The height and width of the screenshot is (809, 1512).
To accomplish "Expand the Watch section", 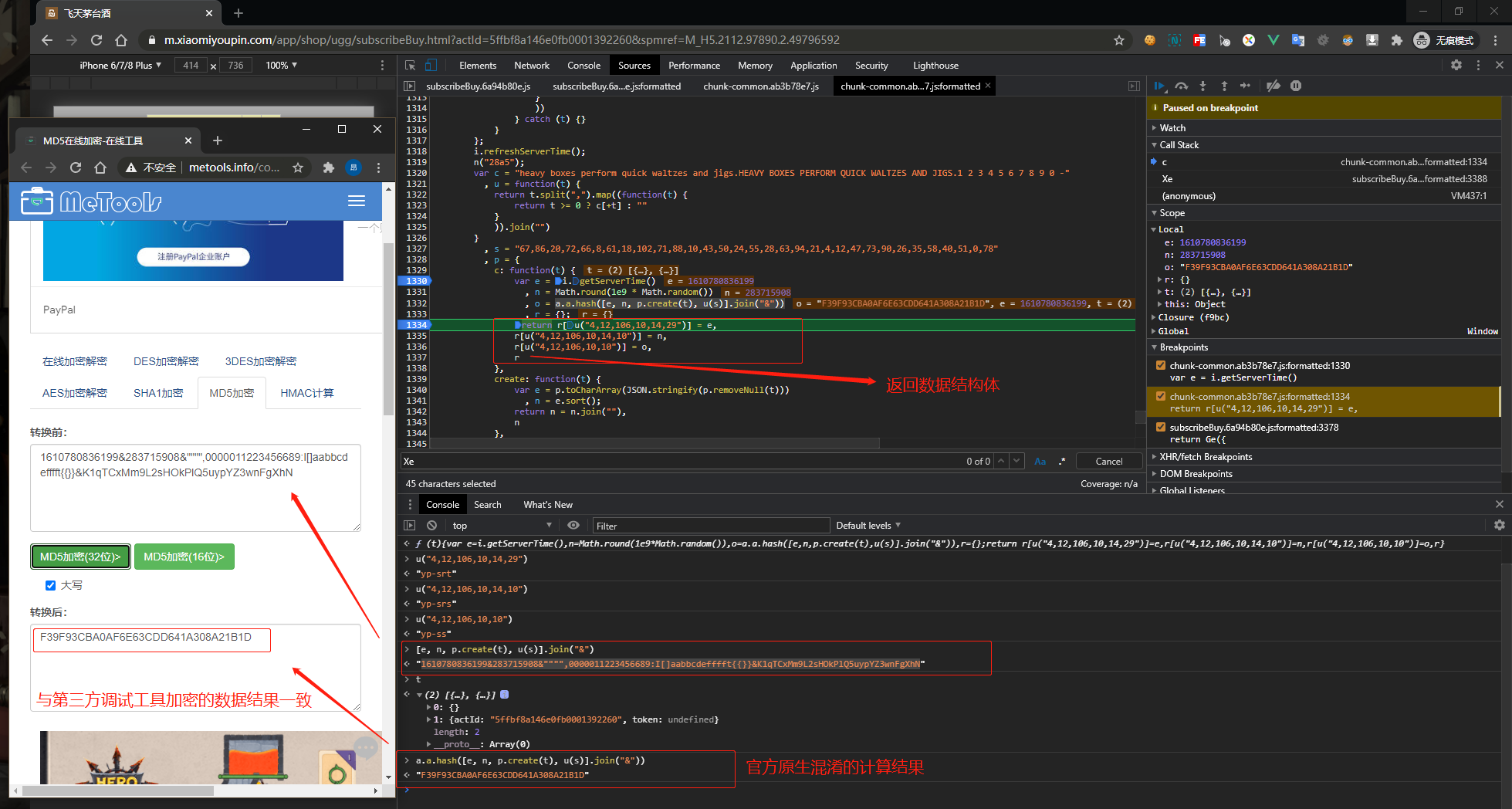I will 1172,128.
